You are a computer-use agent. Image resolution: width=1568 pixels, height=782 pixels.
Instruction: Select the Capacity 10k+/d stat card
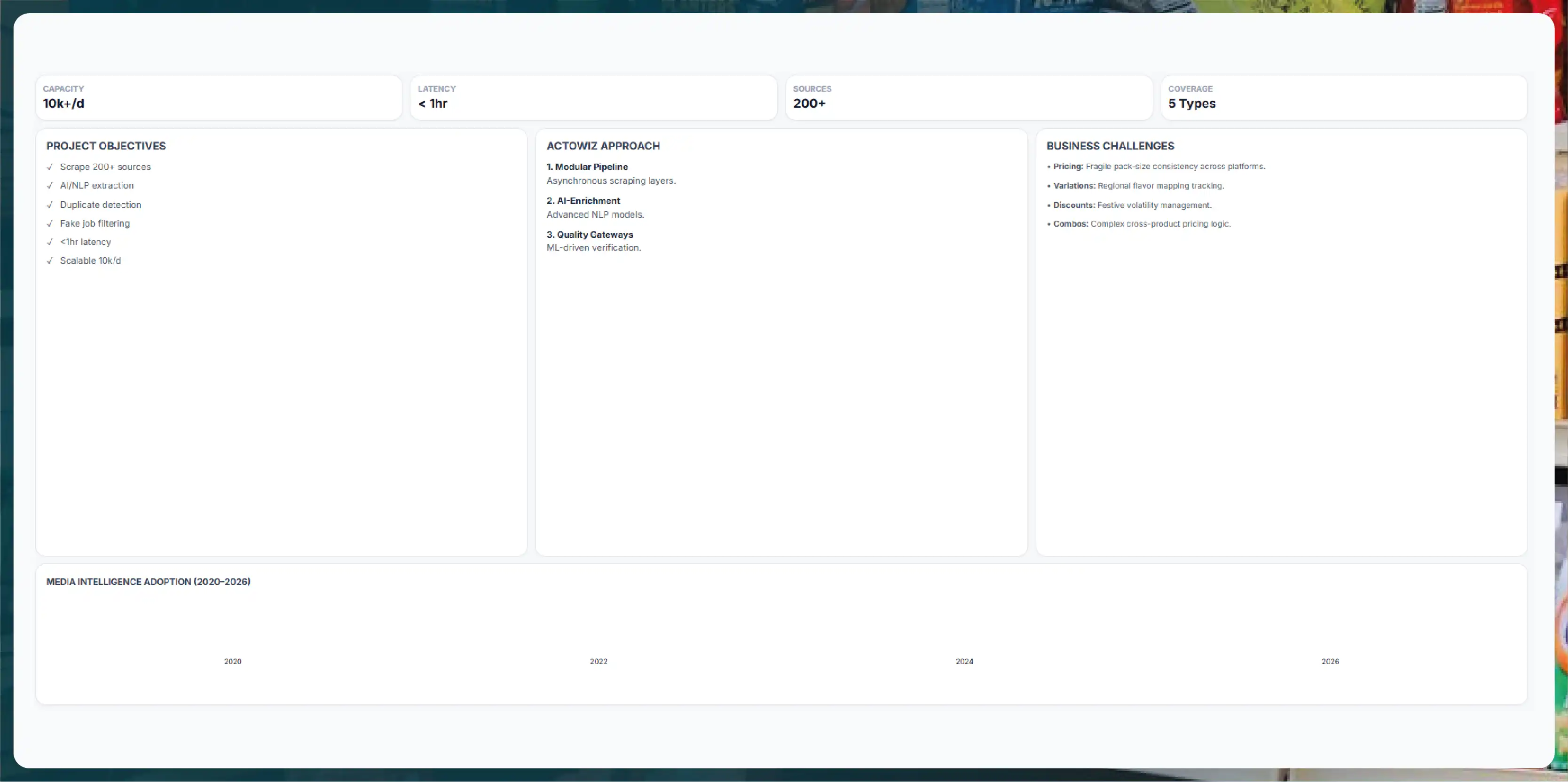click(x=219, y=97)
